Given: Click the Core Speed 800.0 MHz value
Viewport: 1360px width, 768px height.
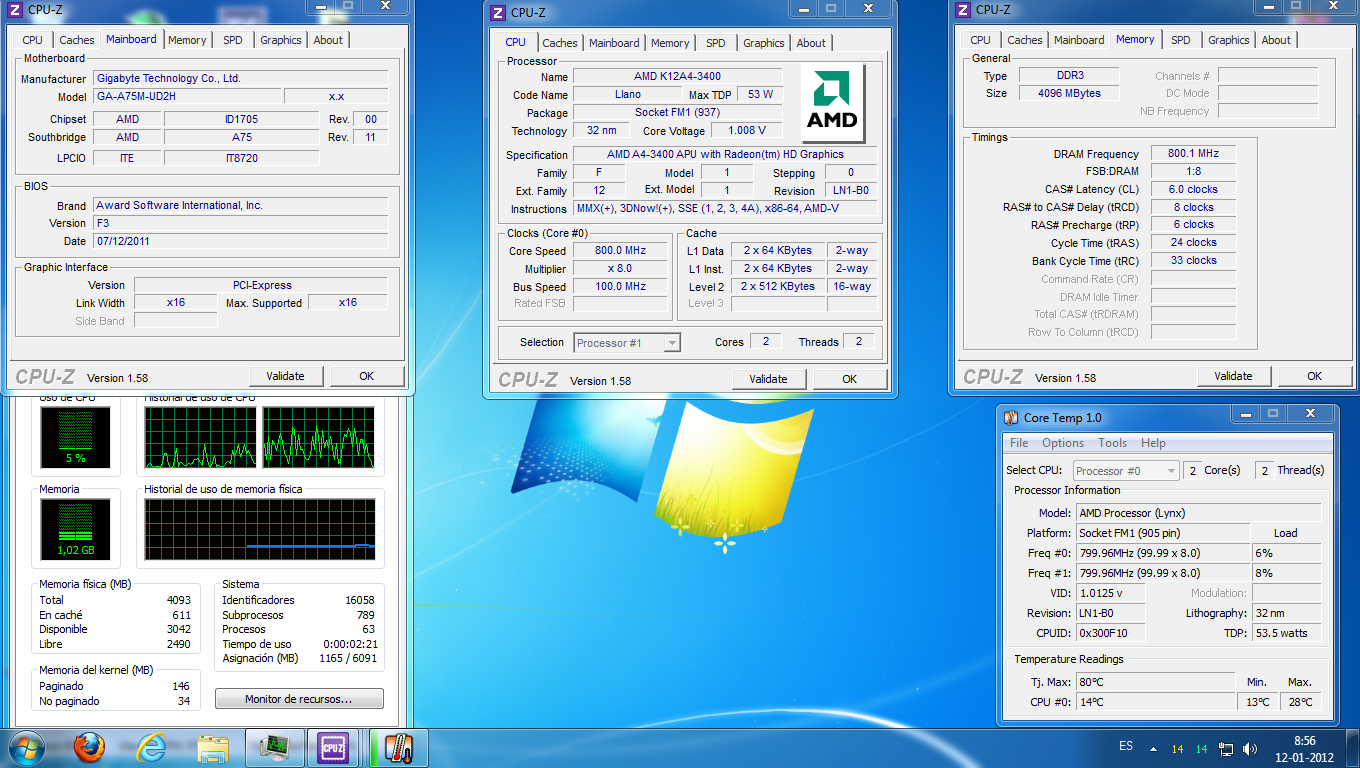Looking at the screenshot, I should pyautogui.click(x=620, y=250).
